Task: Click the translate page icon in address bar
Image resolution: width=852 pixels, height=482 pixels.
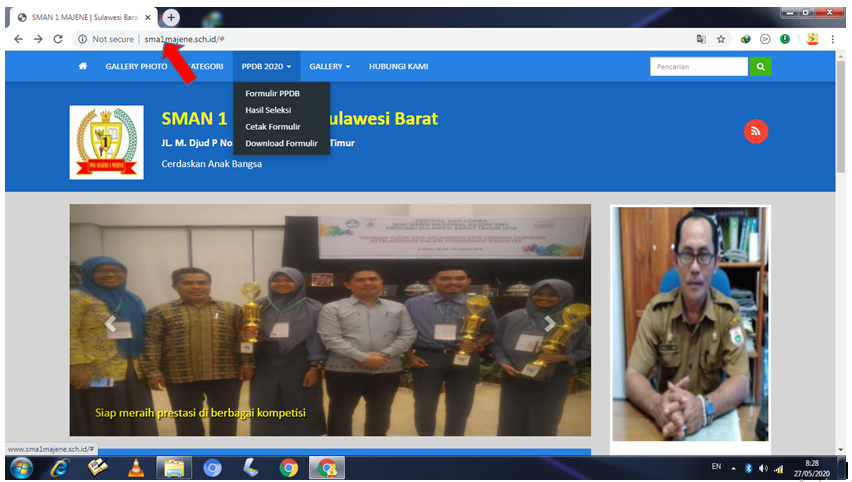Action: (x=701, y=39)
